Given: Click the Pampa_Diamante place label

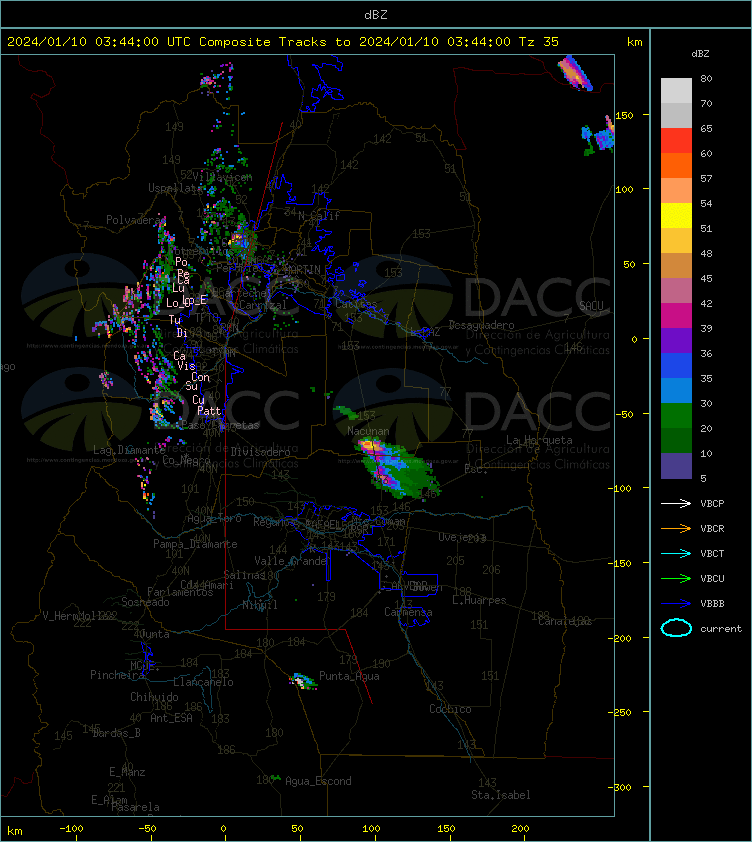Looking at the screenshot, I should point(195,544).
